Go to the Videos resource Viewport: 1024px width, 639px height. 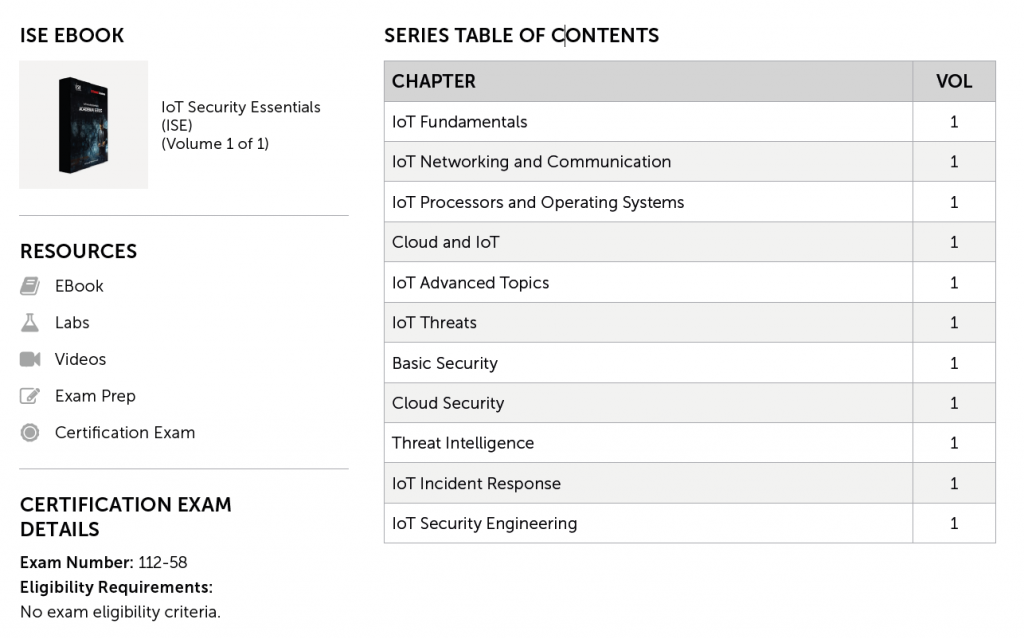(x=80, y=359)
